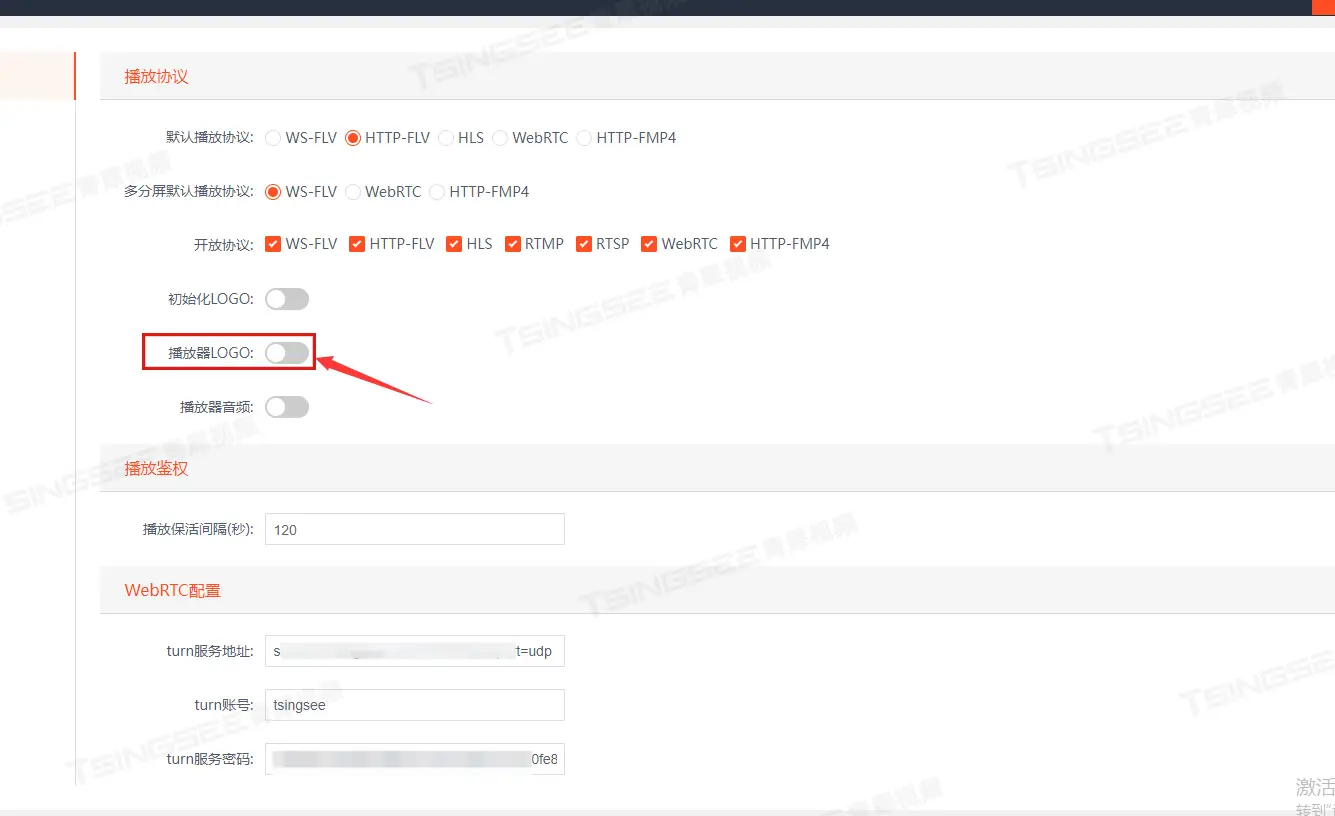Click the 播放保活间隔 input with 120
1335x816 pixels.
(x=415, y=529)
